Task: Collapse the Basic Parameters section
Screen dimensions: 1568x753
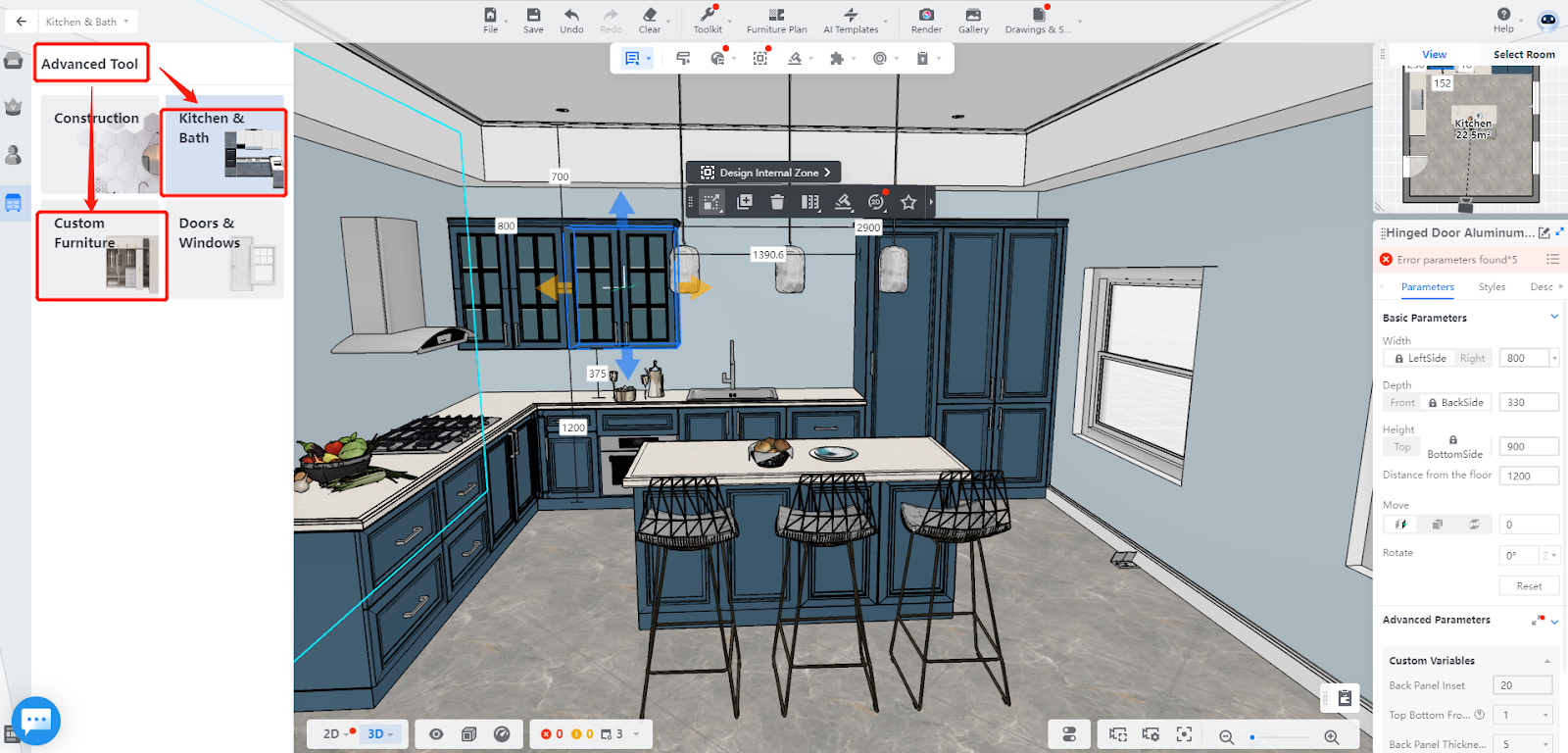Action: point(1553,317)
